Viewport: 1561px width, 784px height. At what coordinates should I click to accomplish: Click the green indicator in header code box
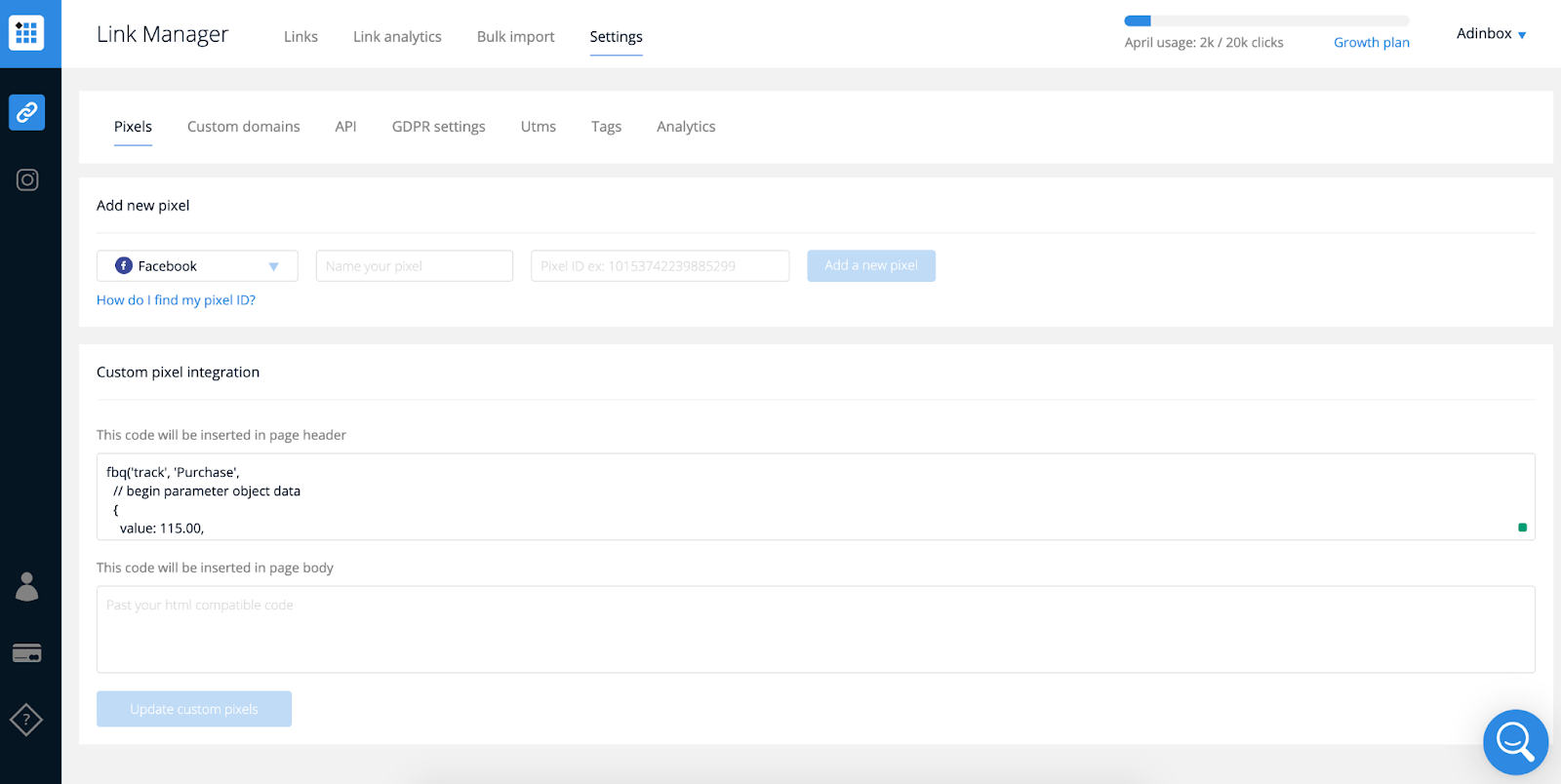tap(1522, 528)
